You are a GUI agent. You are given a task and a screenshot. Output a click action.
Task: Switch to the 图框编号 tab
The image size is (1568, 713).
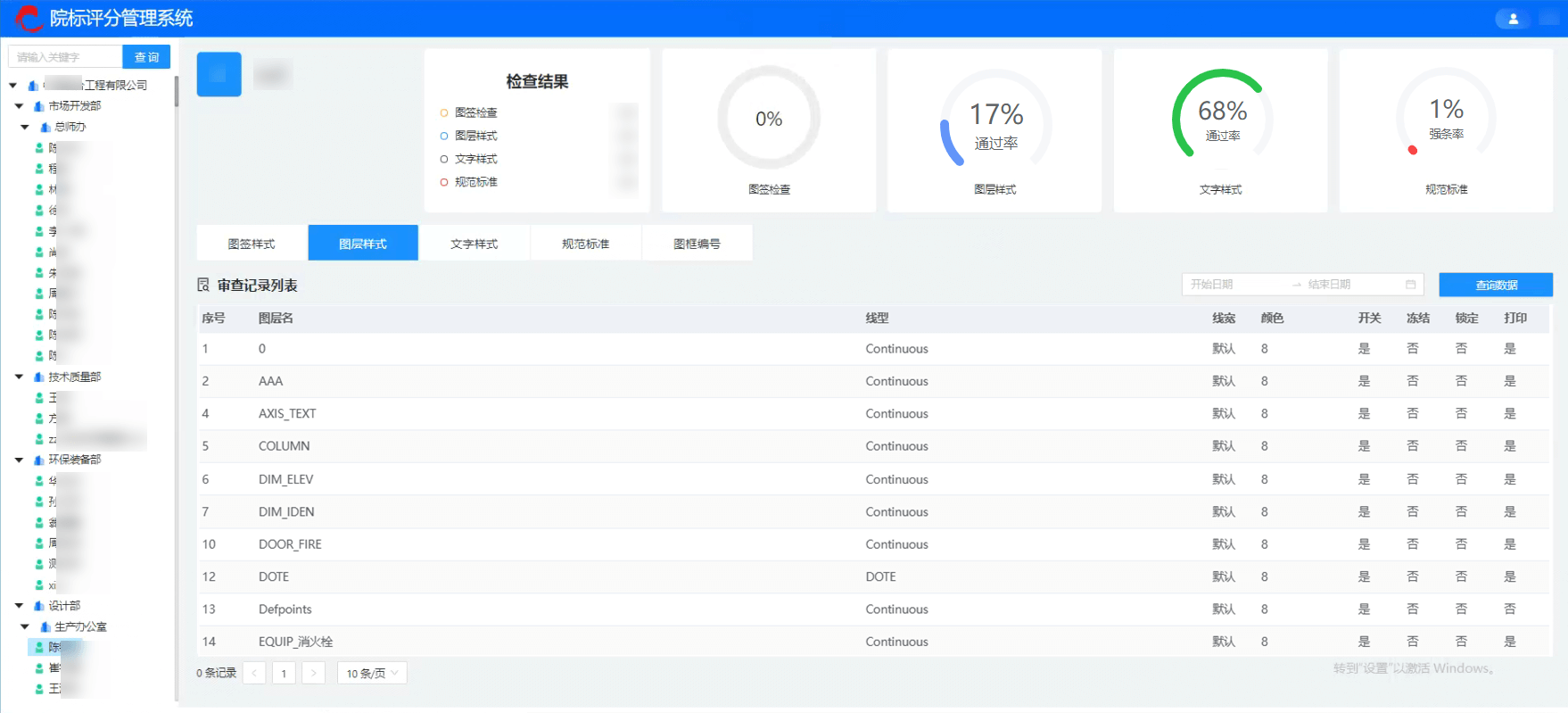click(697, 244)
